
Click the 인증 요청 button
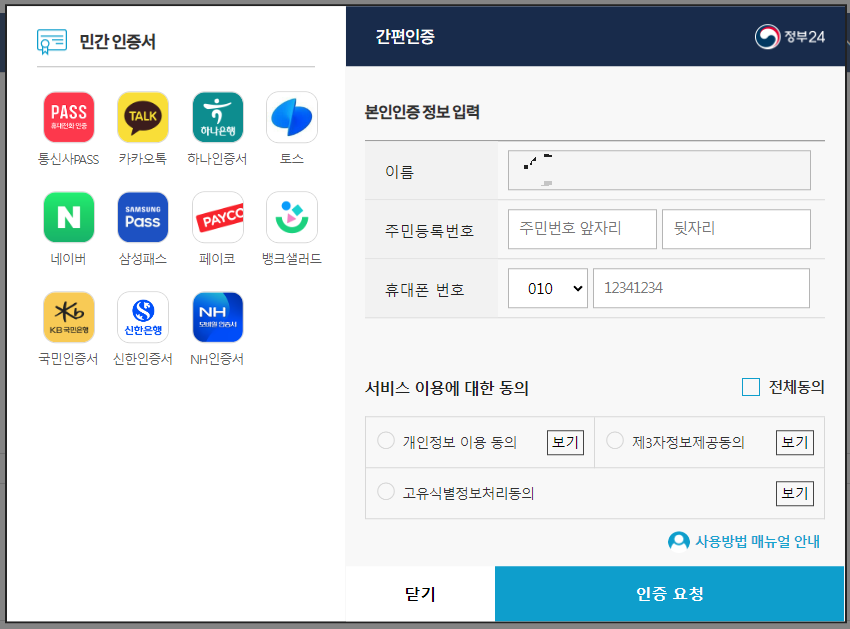[x=669, y=594]
